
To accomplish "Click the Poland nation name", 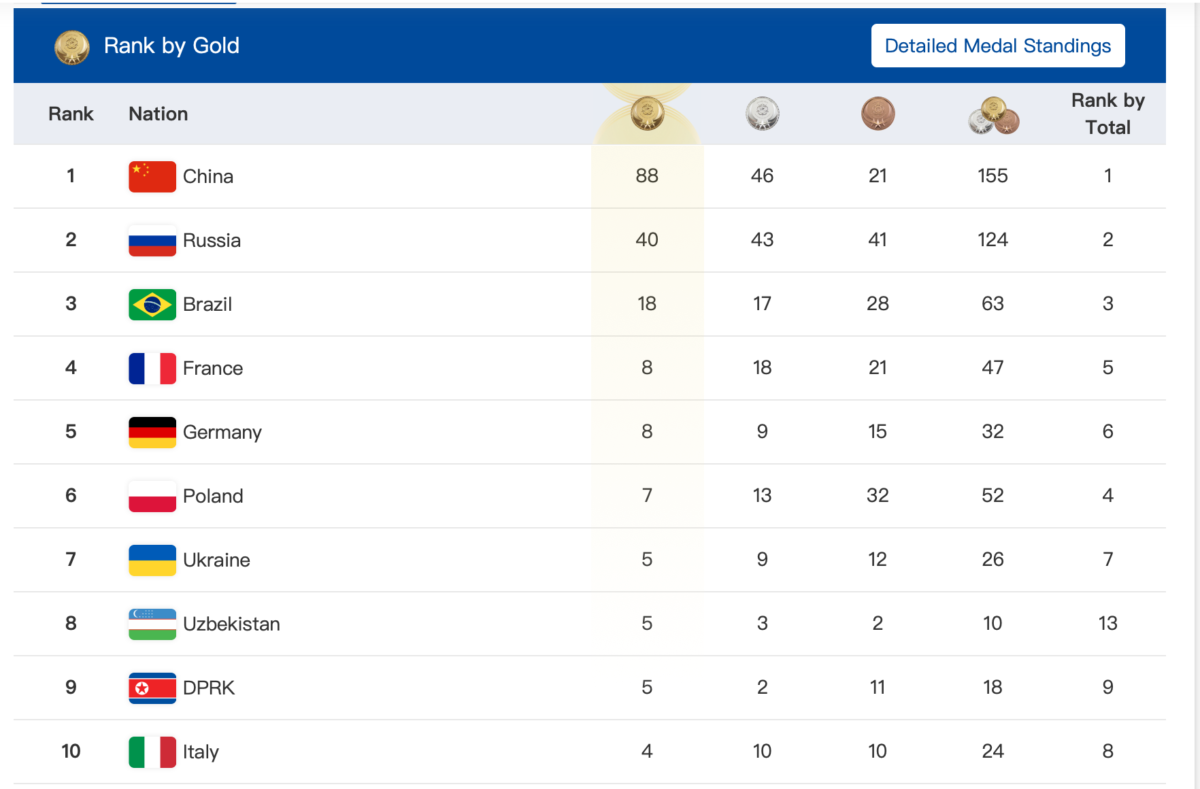I will click(x=213, y=496).
